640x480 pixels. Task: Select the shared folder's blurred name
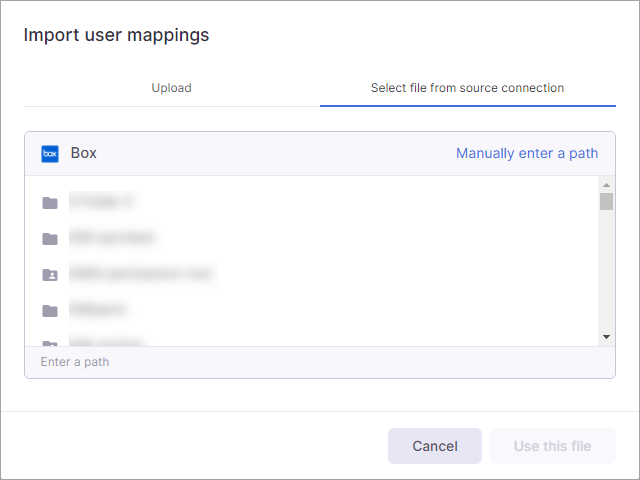coord(141,274)
